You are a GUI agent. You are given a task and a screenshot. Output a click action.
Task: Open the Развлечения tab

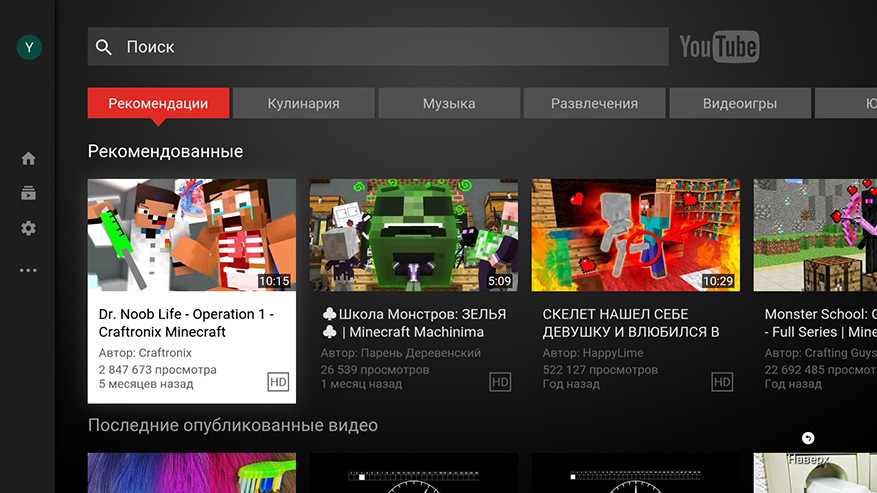[595, 104]
